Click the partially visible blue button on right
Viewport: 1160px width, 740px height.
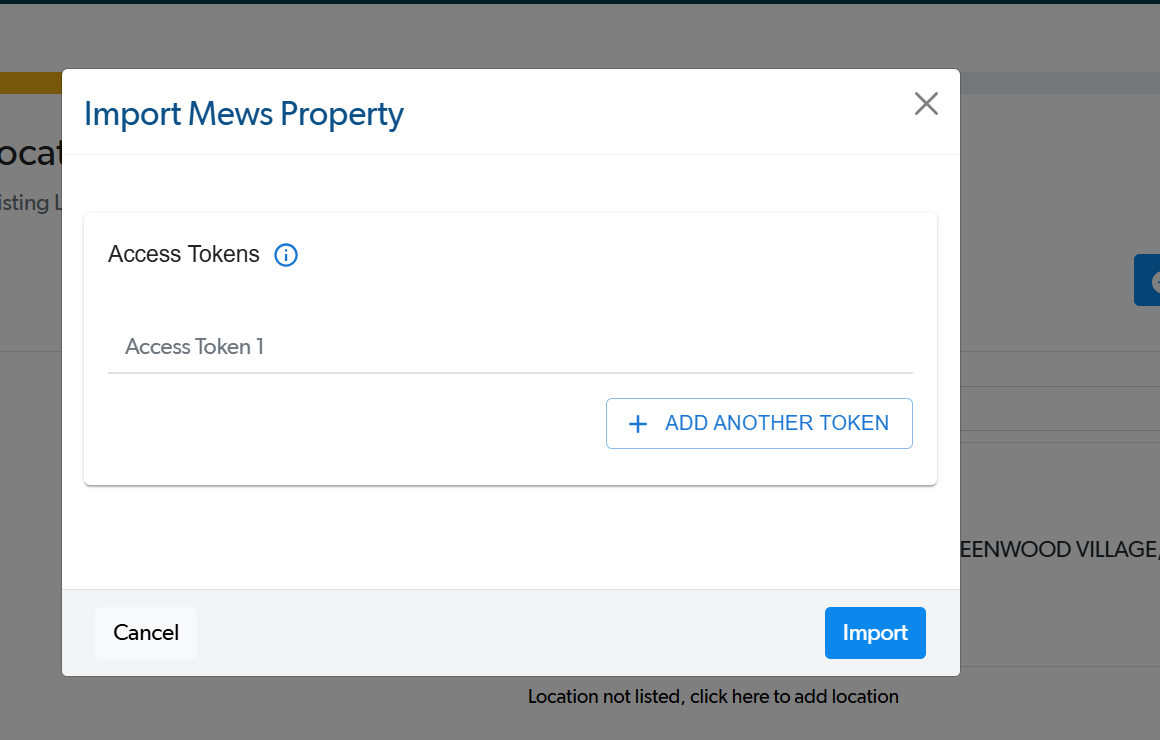click(1148, 280)
